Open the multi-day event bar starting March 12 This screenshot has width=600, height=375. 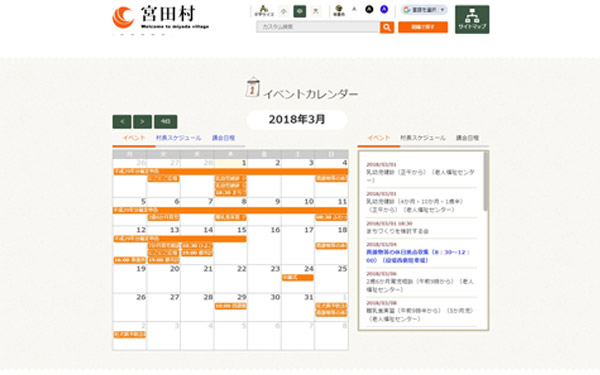click(180, 239)
